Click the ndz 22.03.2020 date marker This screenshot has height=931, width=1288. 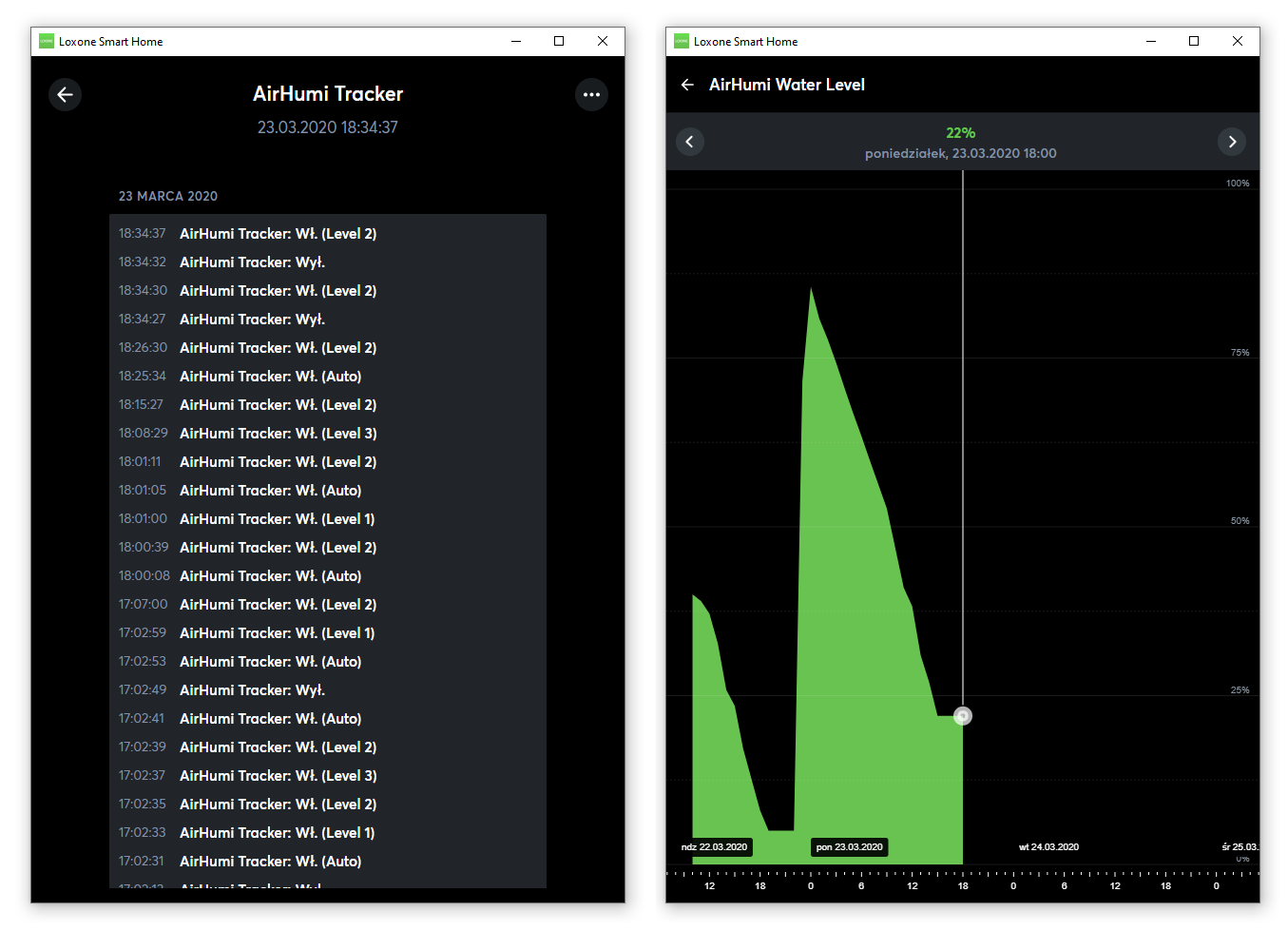(x=715, y=847)
